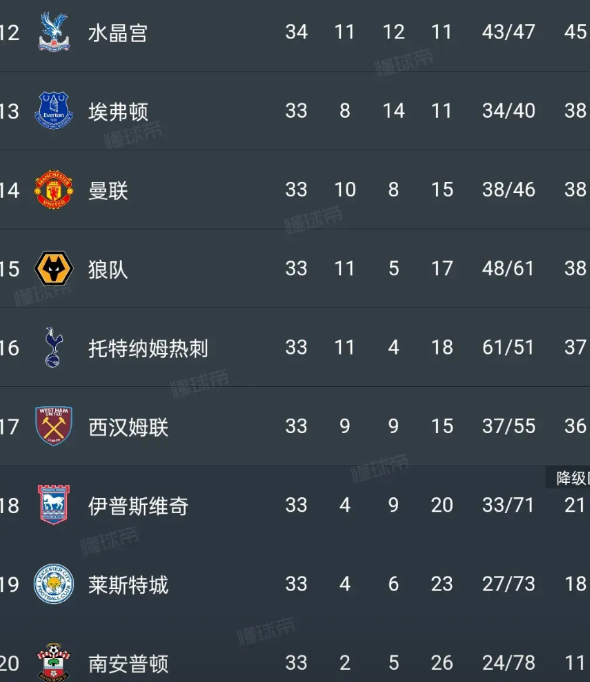The image size is (590, 682).
Task: Select the Southampton club crest
Action: (54, 662)
